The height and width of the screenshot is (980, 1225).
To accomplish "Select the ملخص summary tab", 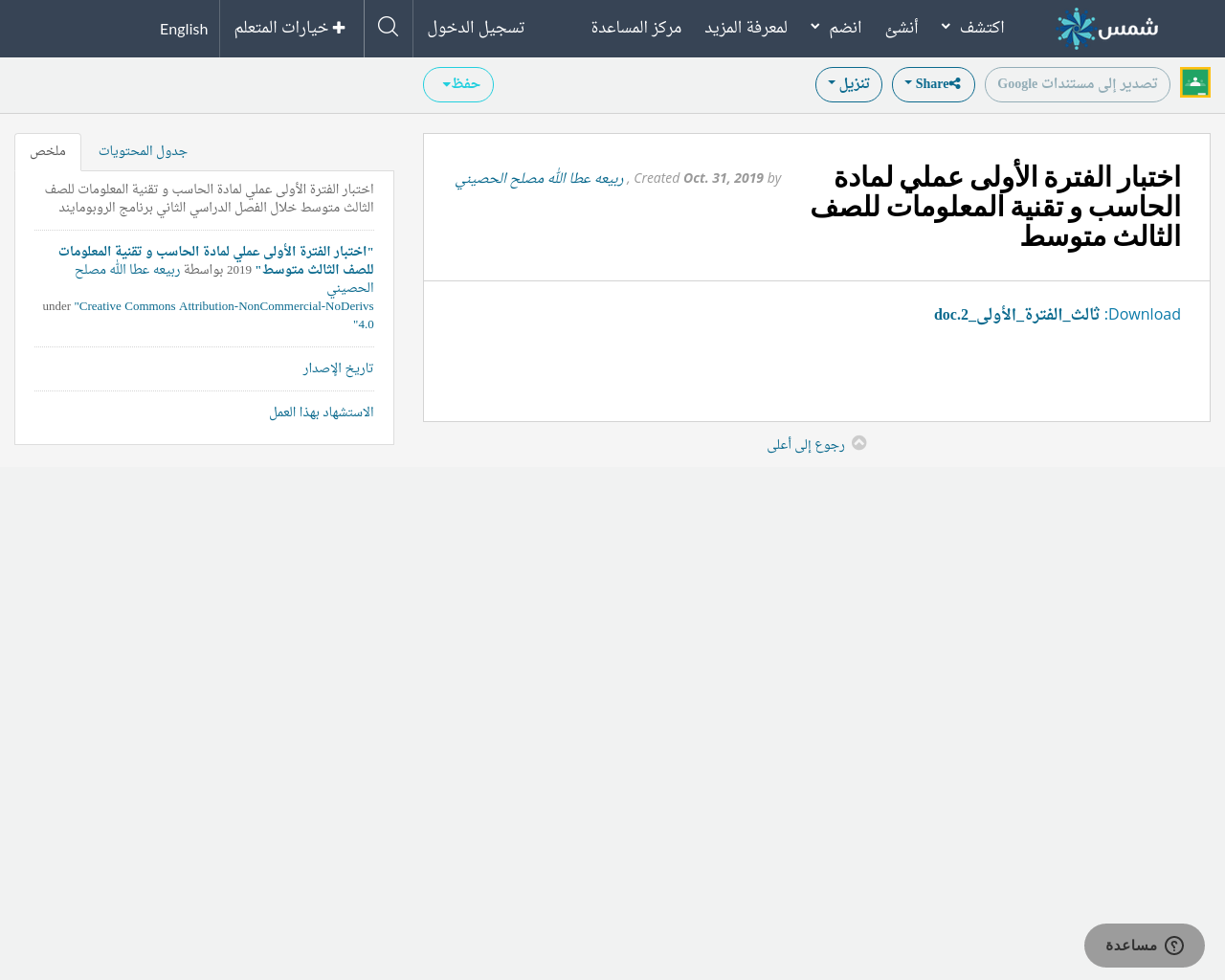I will 48,152.
